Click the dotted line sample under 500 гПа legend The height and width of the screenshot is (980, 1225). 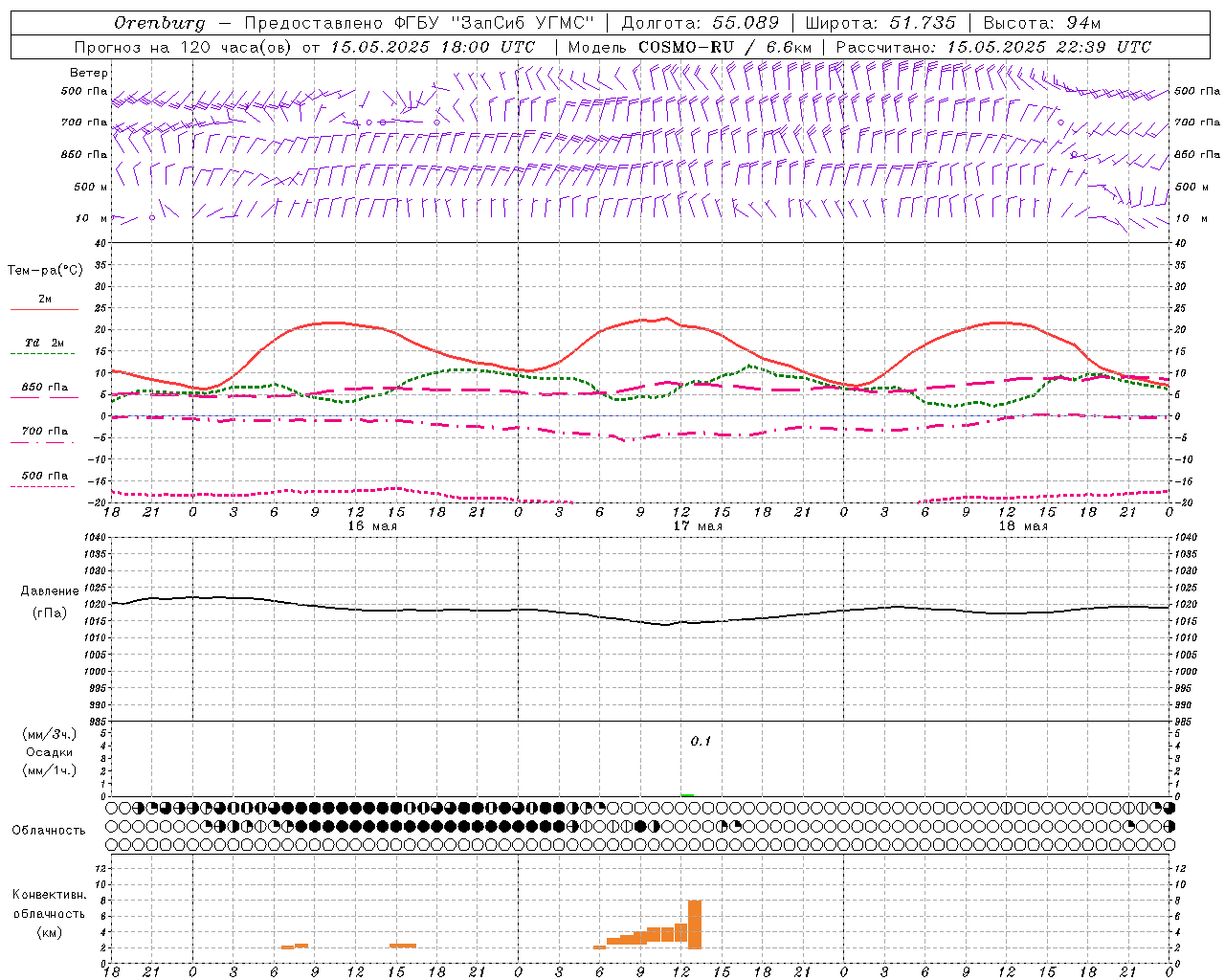coord(44,486)
